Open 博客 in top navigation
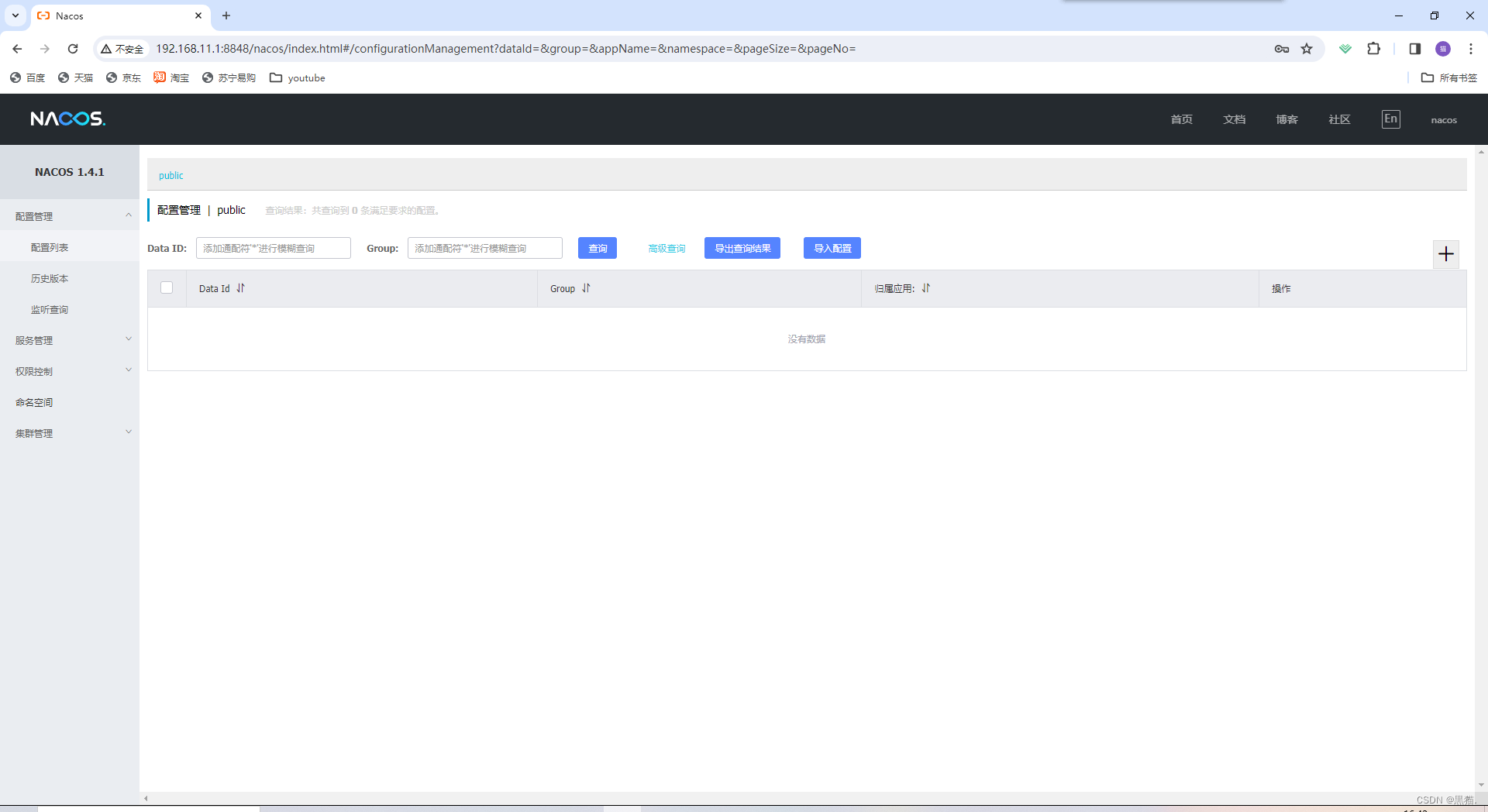1488x812 pixels. (1286, 119)
